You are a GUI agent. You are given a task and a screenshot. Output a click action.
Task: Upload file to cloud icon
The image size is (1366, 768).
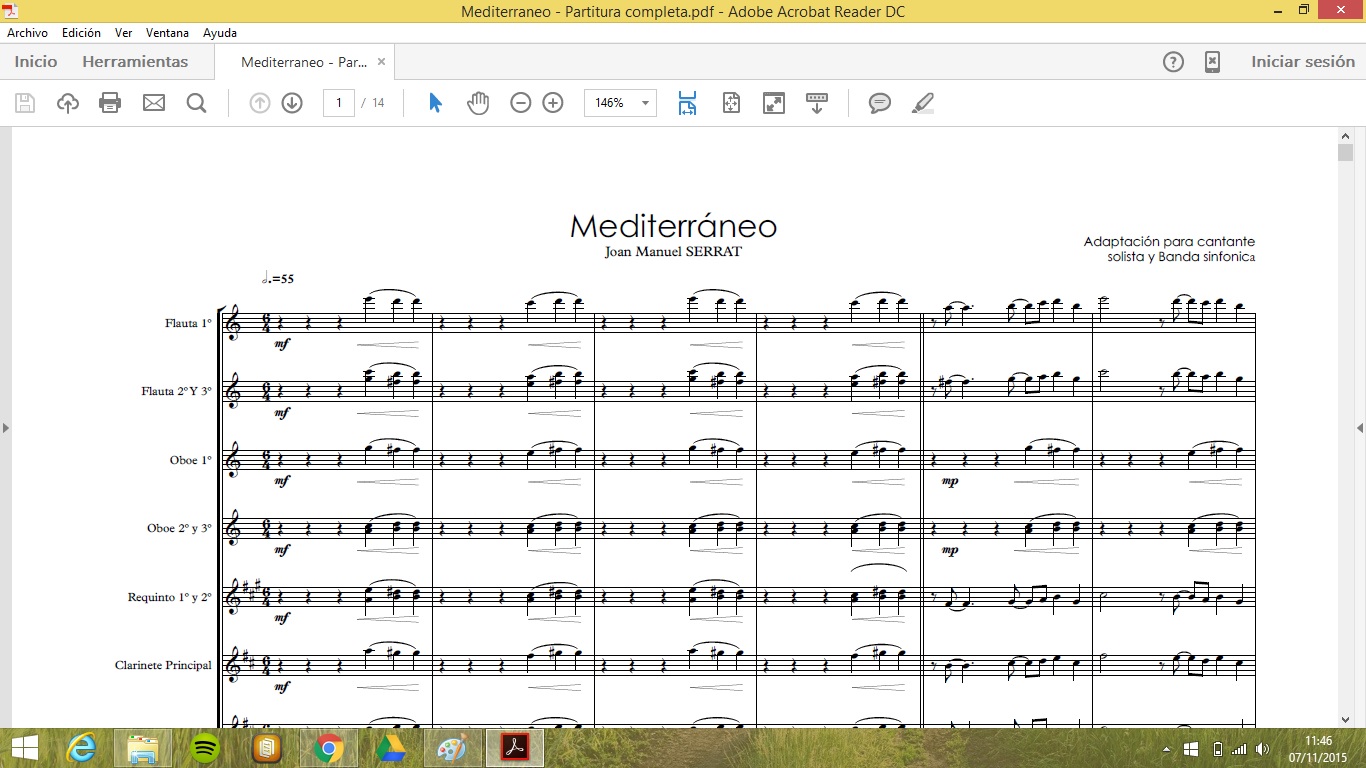[x=67, y=103]
